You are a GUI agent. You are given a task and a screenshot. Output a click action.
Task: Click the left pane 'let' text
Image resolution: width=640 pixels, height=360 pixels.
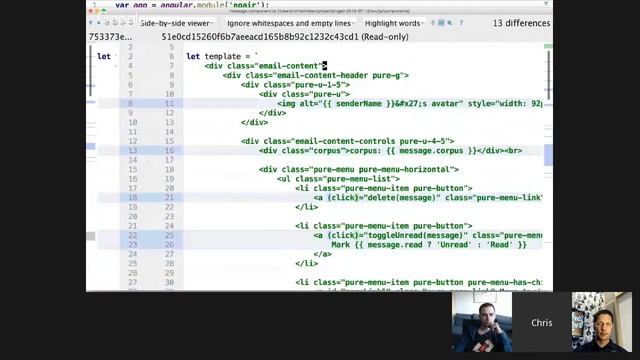104,56
